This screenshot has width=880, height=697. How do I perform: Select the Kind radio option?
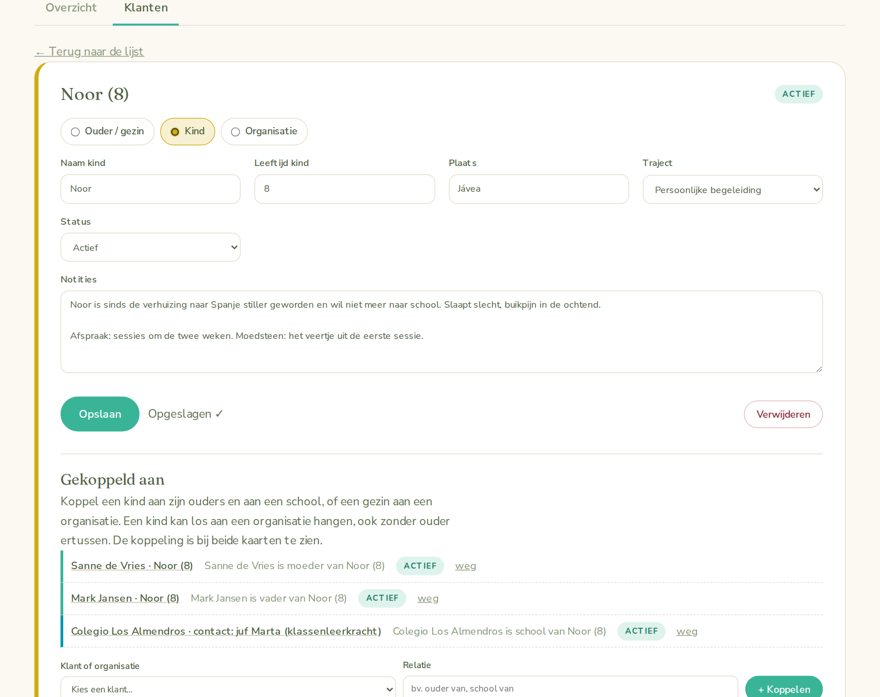click(187, 131)
